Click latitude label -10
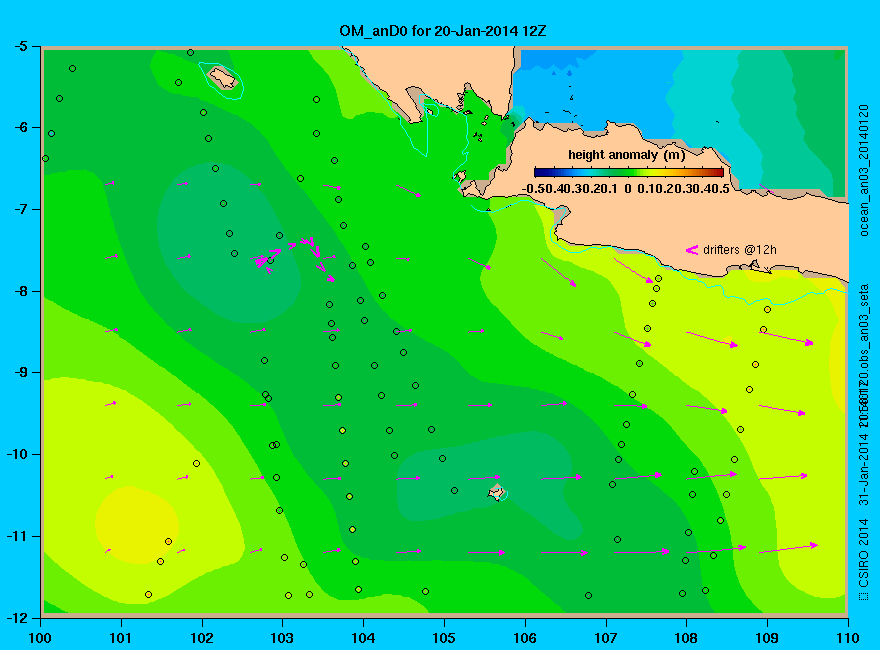This screenshot has height=650, width=880. (x=16, y=454)
